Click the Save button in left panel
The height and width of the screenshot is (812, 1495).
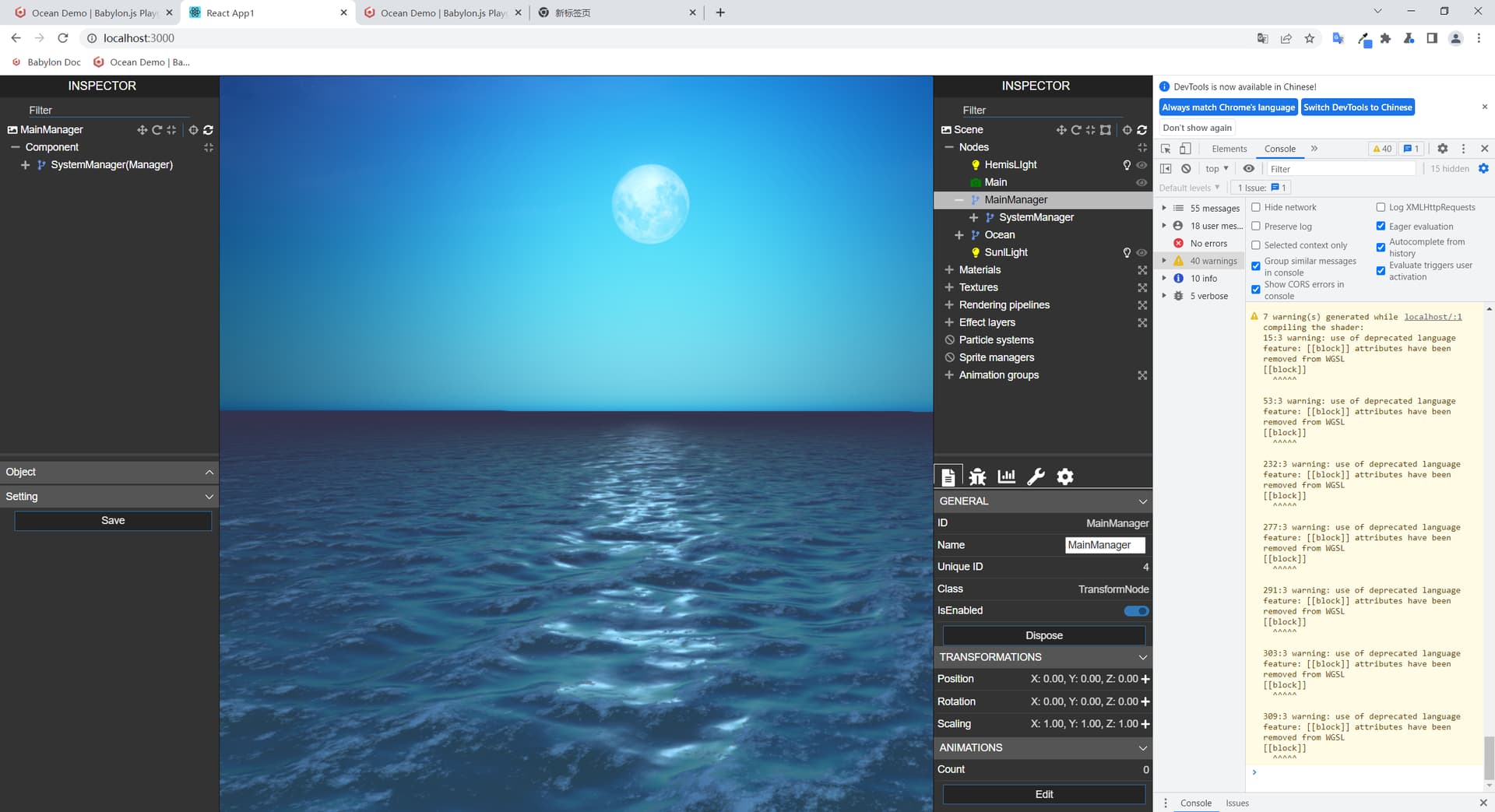point(113,521)
